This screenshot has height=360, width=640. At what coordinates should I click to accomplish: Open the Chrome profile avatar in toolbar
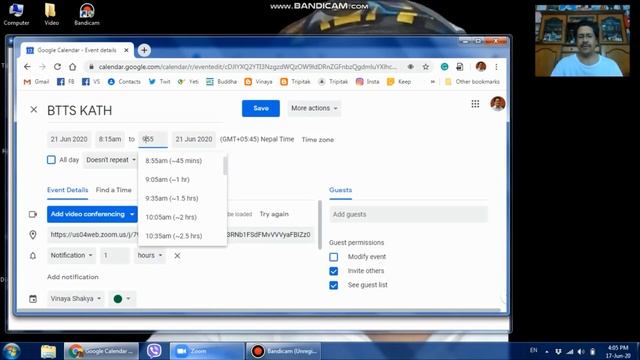481,67
